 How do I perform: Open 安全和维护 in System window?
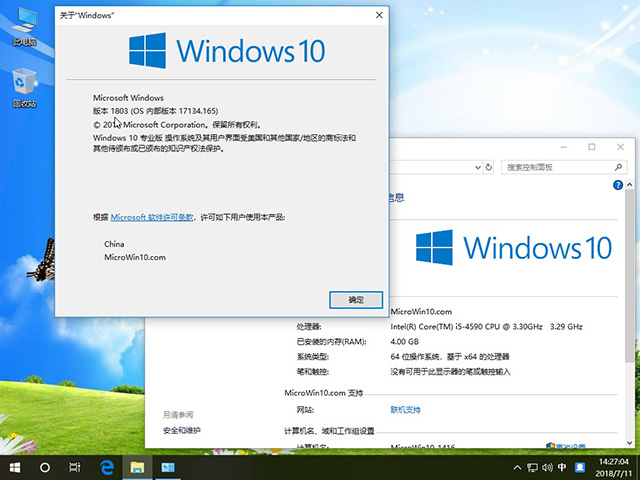182,430
